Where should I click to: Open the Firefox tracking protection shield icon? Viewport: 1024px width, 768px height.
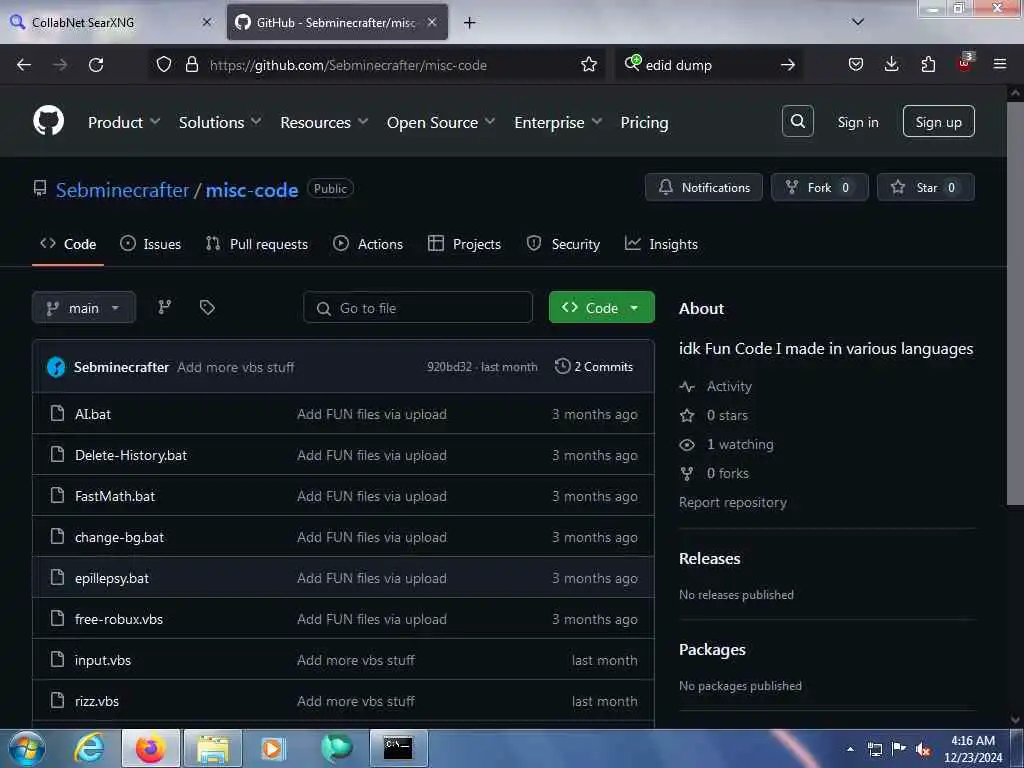pos(164,65)
